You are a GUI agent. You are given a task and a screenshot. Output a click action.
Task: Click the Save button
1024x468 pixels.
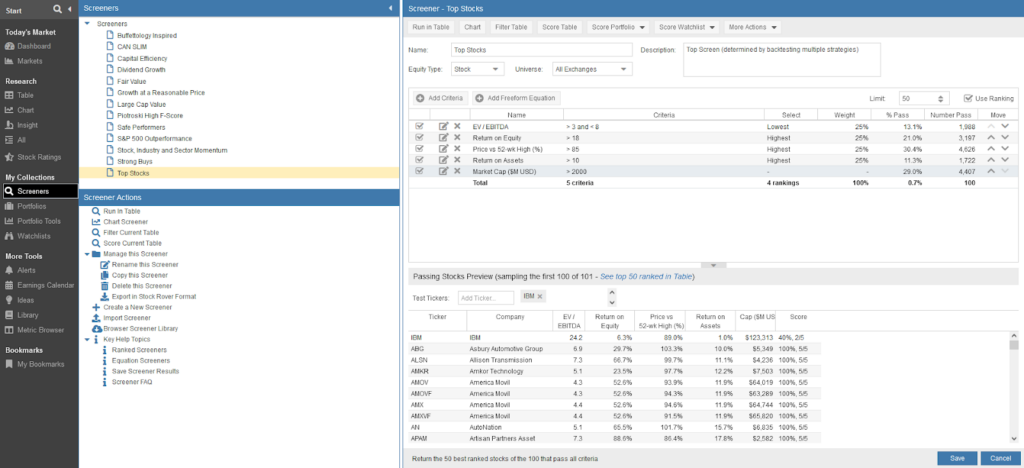click(x=957, y=458)
